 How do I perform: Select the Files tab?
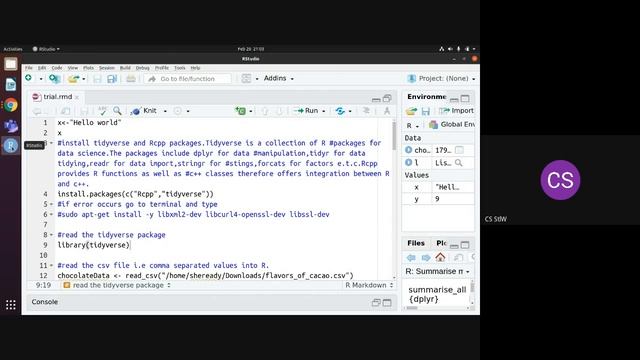pyautogui.click(x=416, y=243)
